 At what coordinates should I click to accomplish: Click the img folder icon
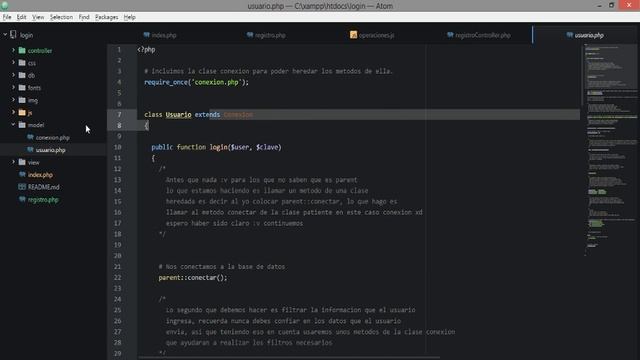22,100
